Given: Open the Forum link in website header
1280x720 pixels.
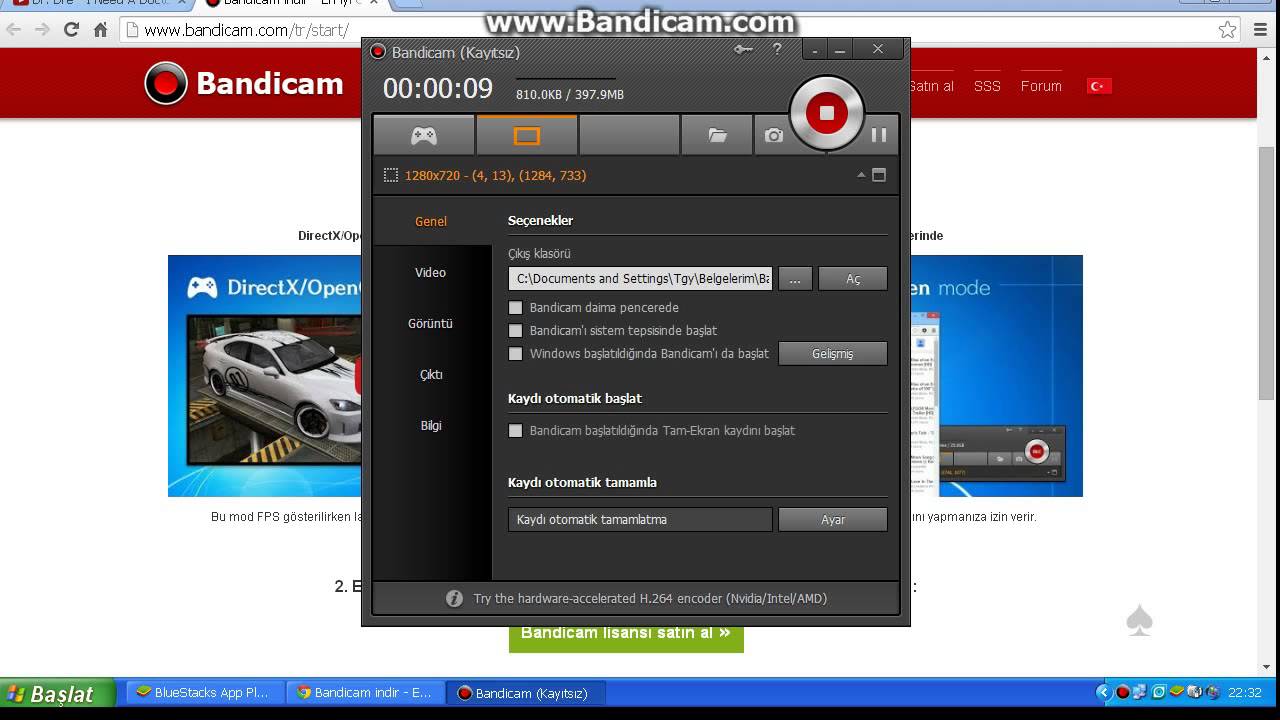Looking at the screenshot, I should pyautogui.click(x=1041, y=86).
